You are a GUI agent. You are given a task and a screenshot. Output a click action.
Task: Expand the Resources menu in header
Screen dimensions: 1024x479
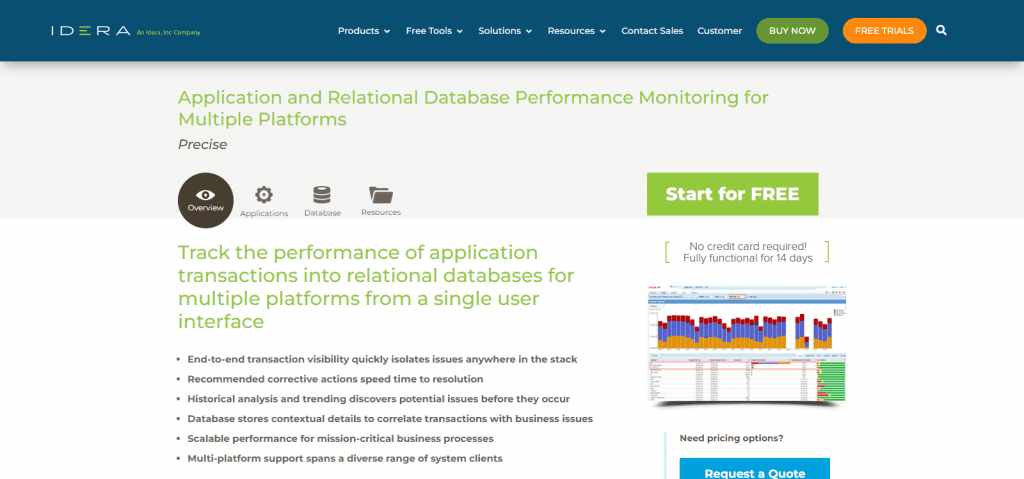[577, 31]
